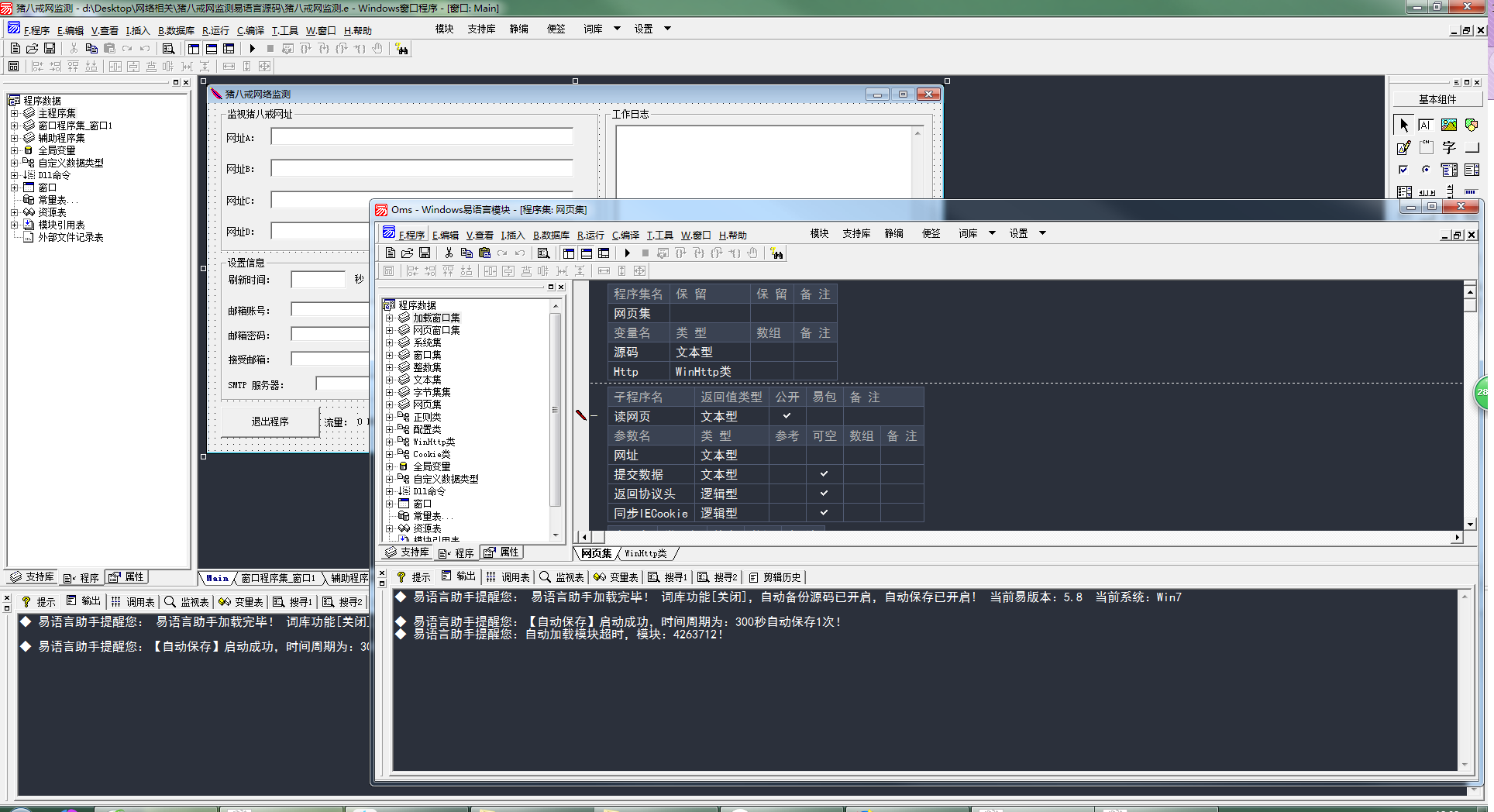Click down arrow of Oms code editor scrollbar
This screenshot has width=1494, height=812.
[1470, 525]
